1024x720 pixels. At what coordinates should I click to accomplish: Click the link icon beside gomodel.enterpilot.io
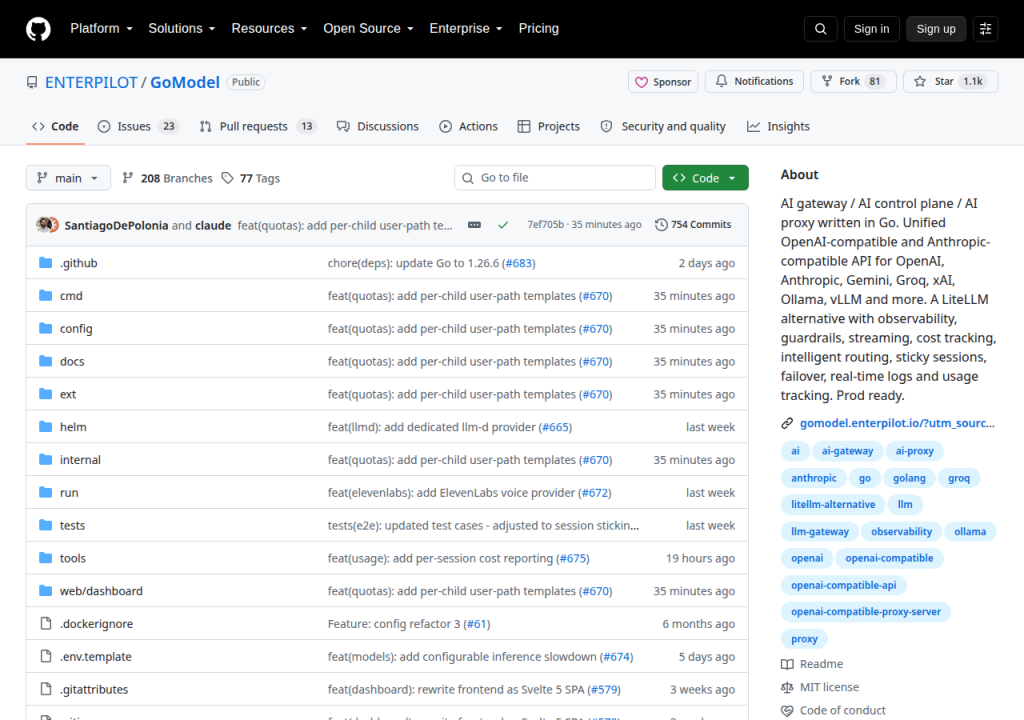click(x=787, y=423)
